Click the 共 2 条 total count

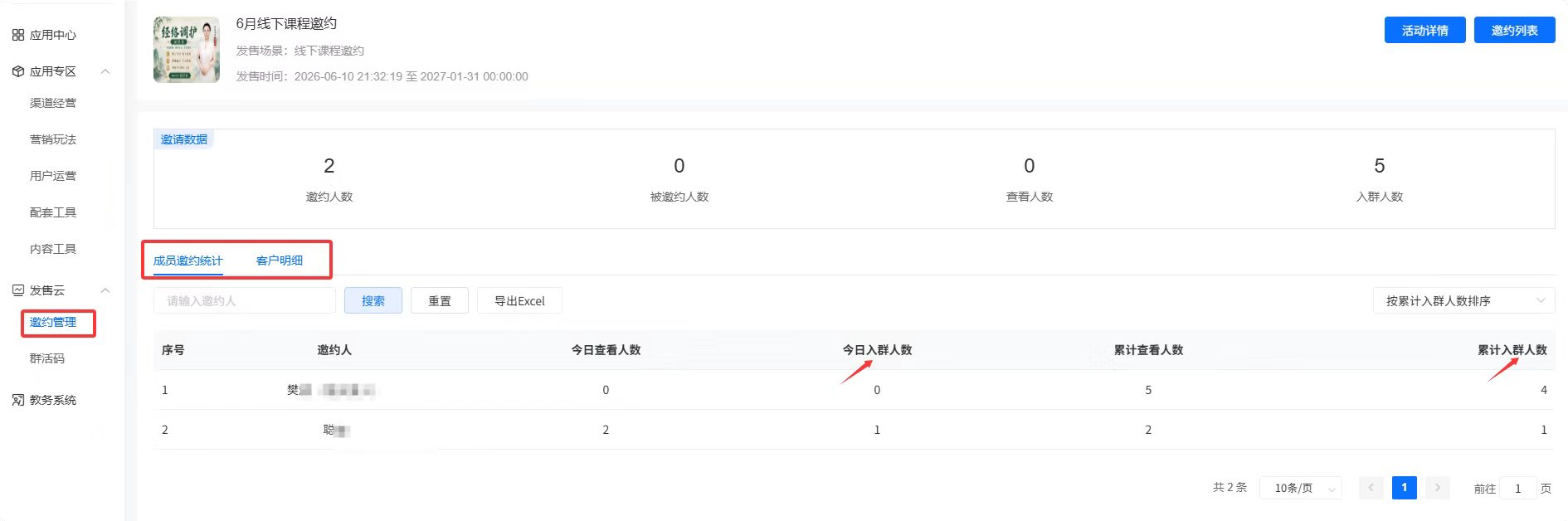coord(1230,487)
